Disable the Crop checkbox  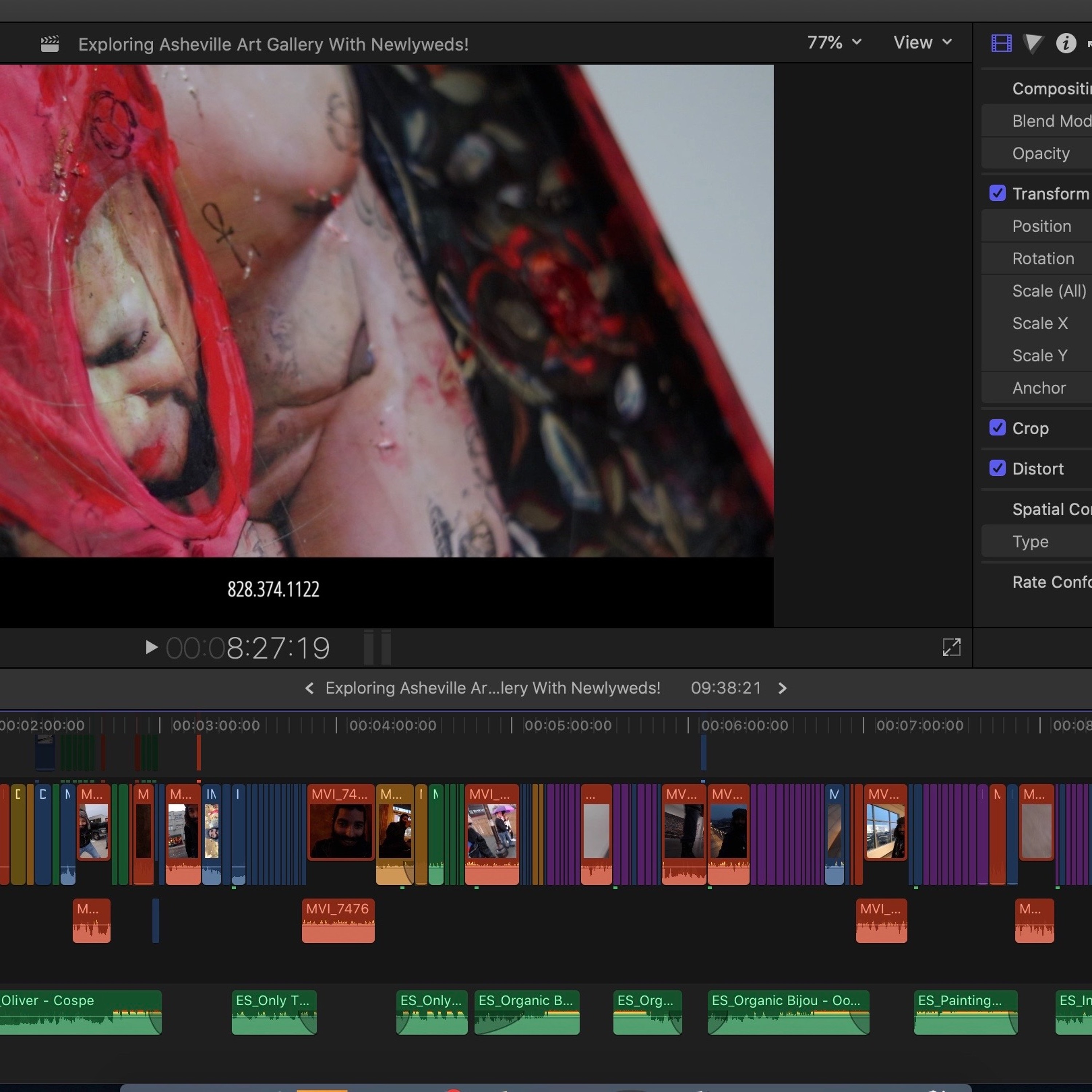[x=998, y=428]
